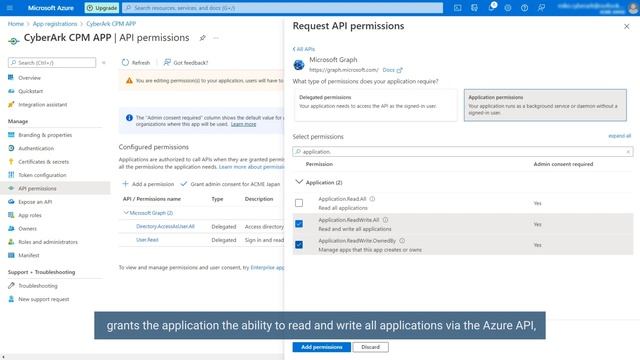Viewport: 640px width, 360px height.
Task: Open the notifications bell icon
Action: (491, 7)
